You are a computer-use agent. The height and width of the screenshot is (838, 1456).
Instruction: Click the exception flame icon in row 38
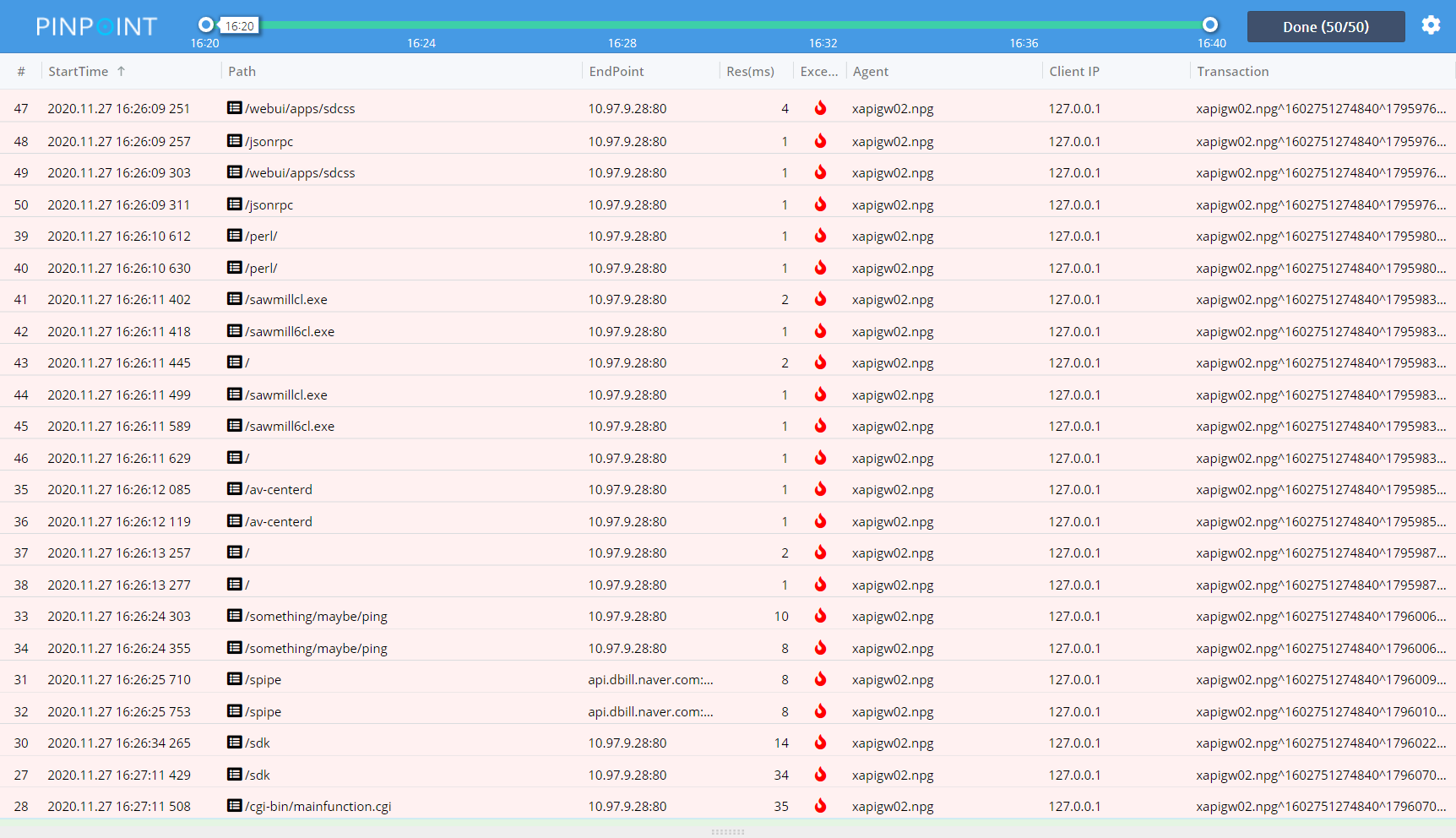pos(820,585)
